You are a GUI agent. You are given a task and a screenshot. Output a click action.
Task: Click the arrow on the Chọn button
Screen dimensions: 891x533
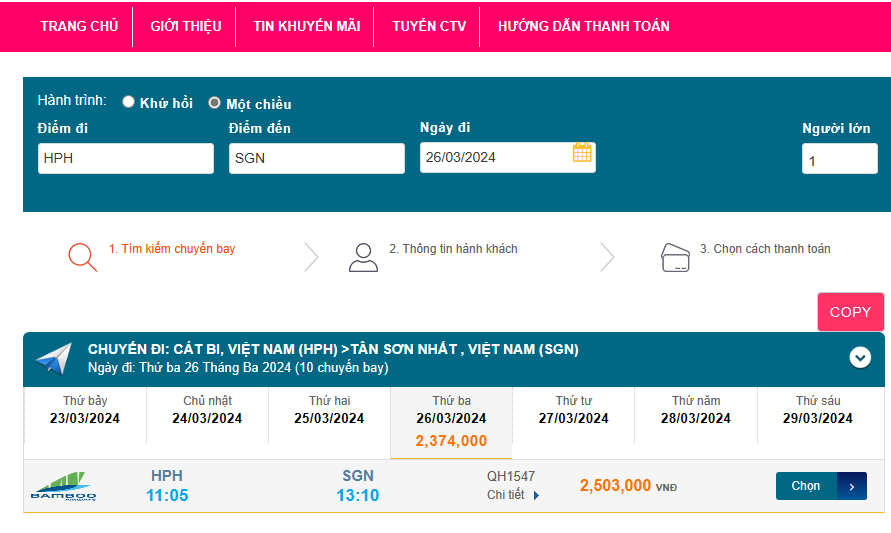tap(851, 486)
